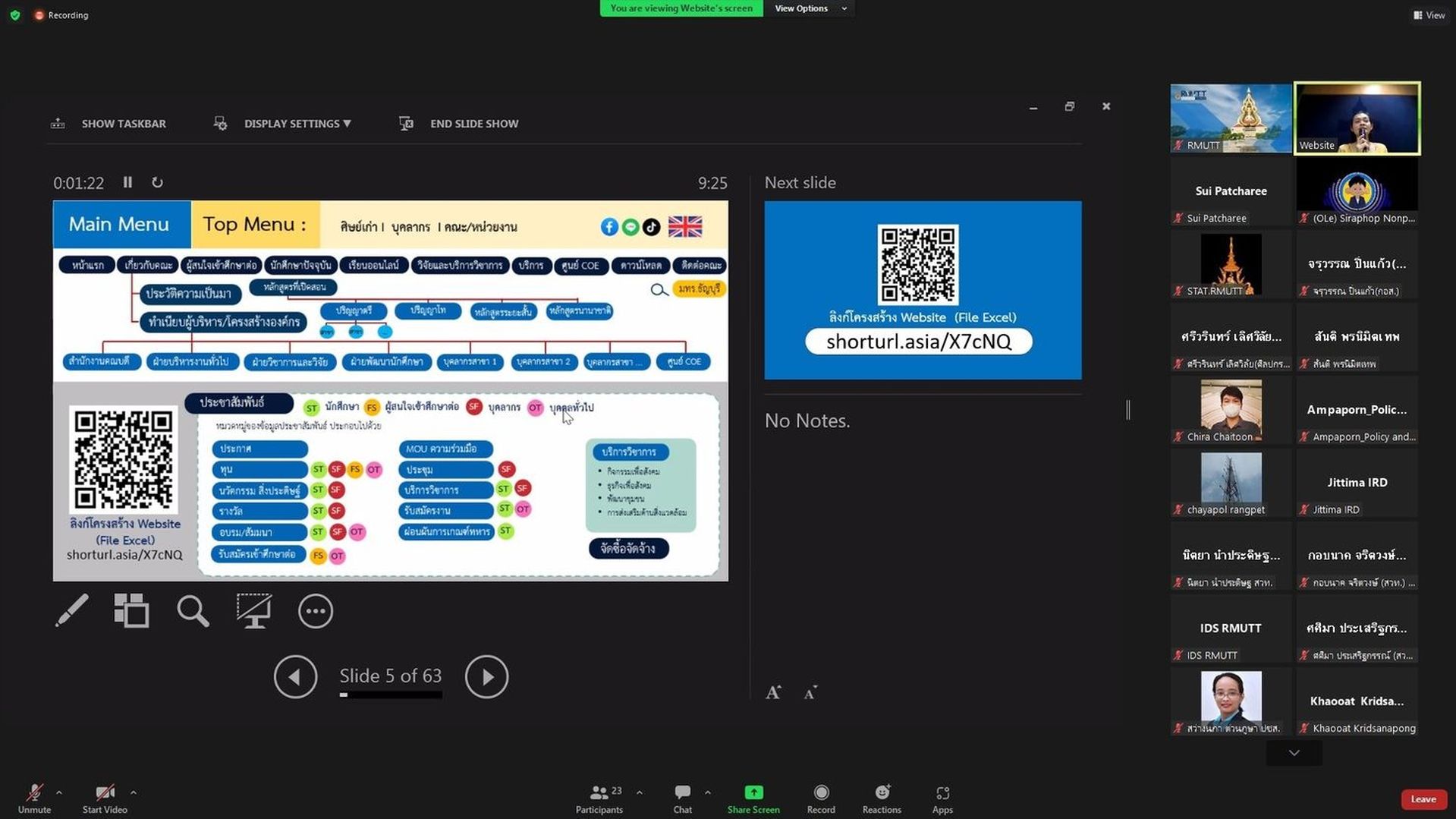Click the Recording indicator
The width and height of the screenshot is (1456, 819).
[61, 15]
